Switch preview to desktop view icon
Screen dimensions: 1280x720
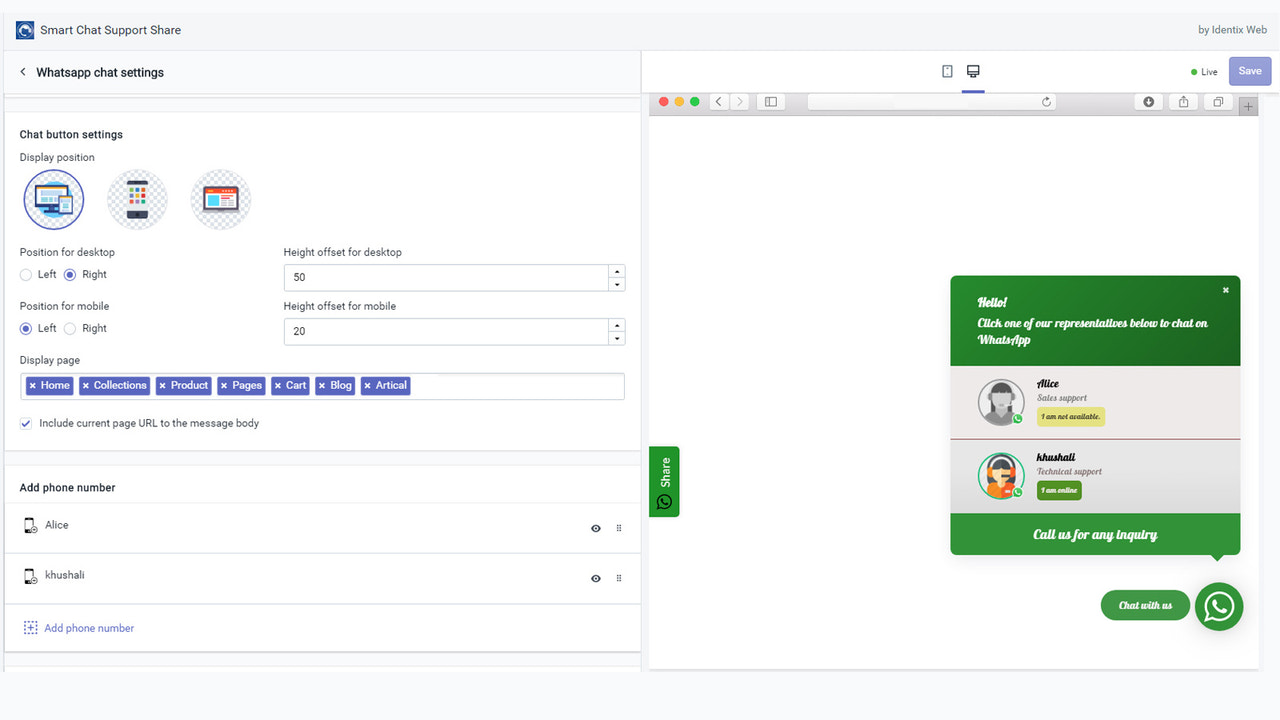click(x=973, y=71)
